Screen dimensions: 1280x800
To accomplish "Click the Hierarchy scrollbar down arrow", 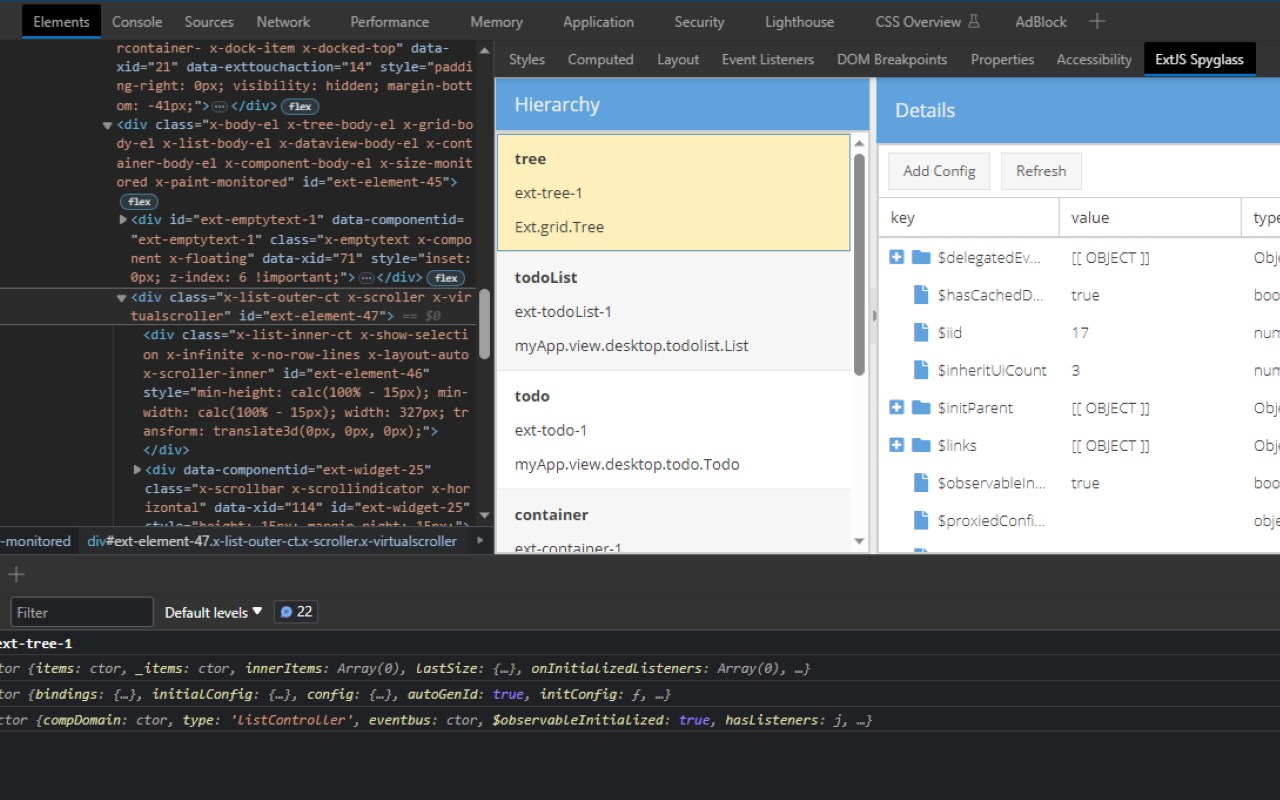I will [859, 541].
